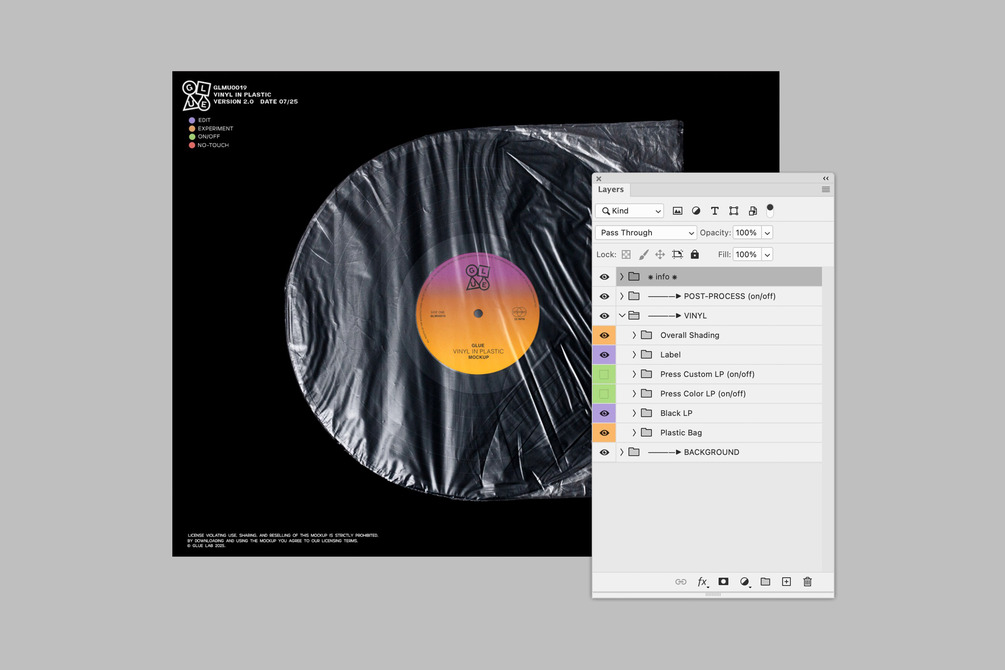Viewport: 1005px width, 670px height.
Task: Select the Layers panel tab
Action: (611, 189)
